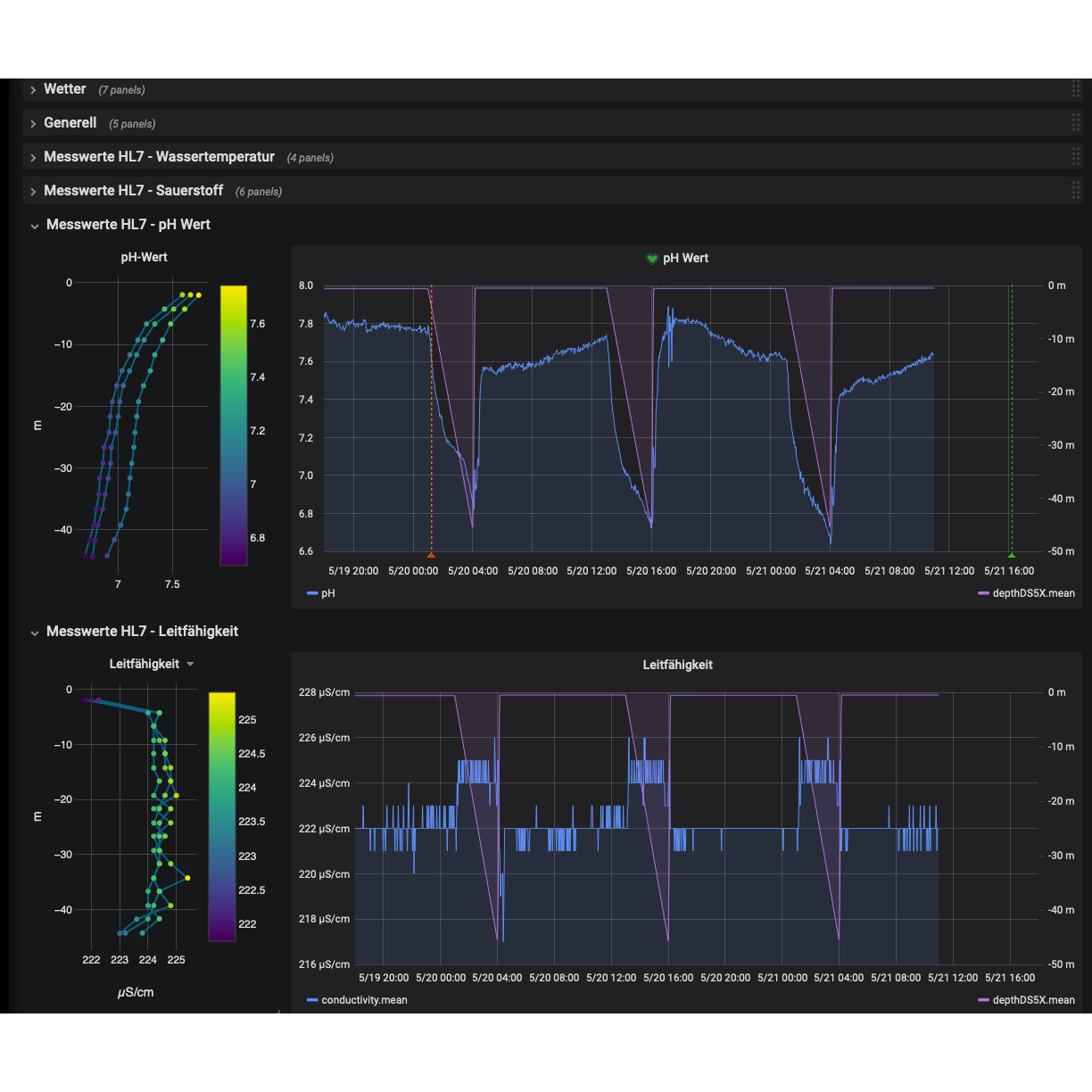Collapse the Messwerte HL7 - pH Wert row

[35, 226]
